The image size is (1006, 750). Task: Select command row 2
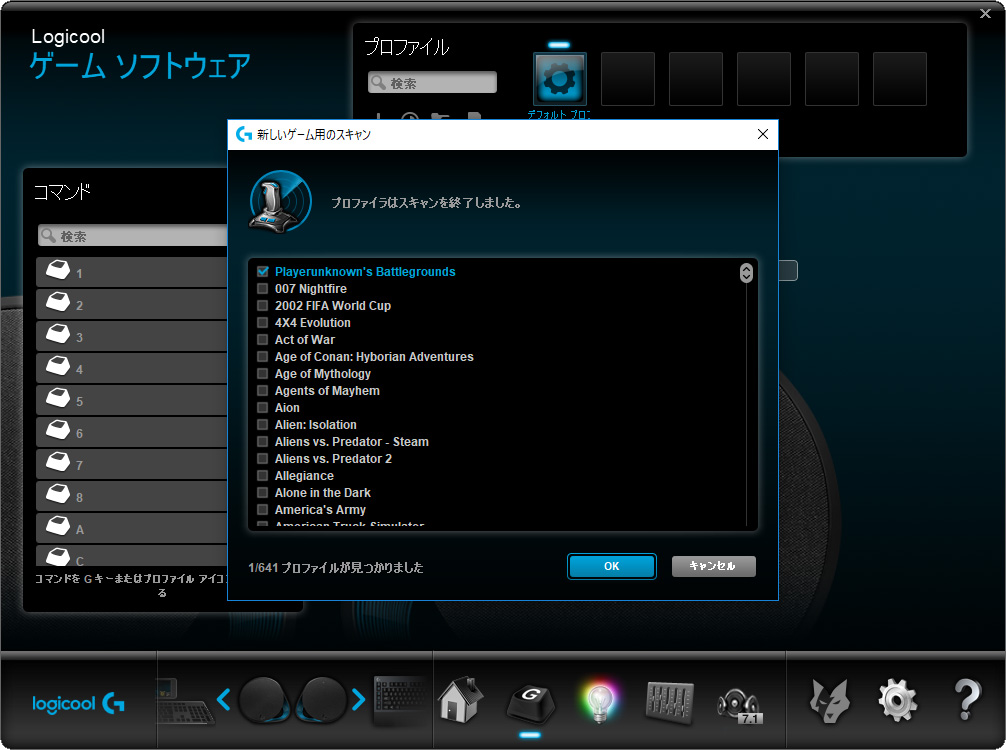[x=132, y=304]
